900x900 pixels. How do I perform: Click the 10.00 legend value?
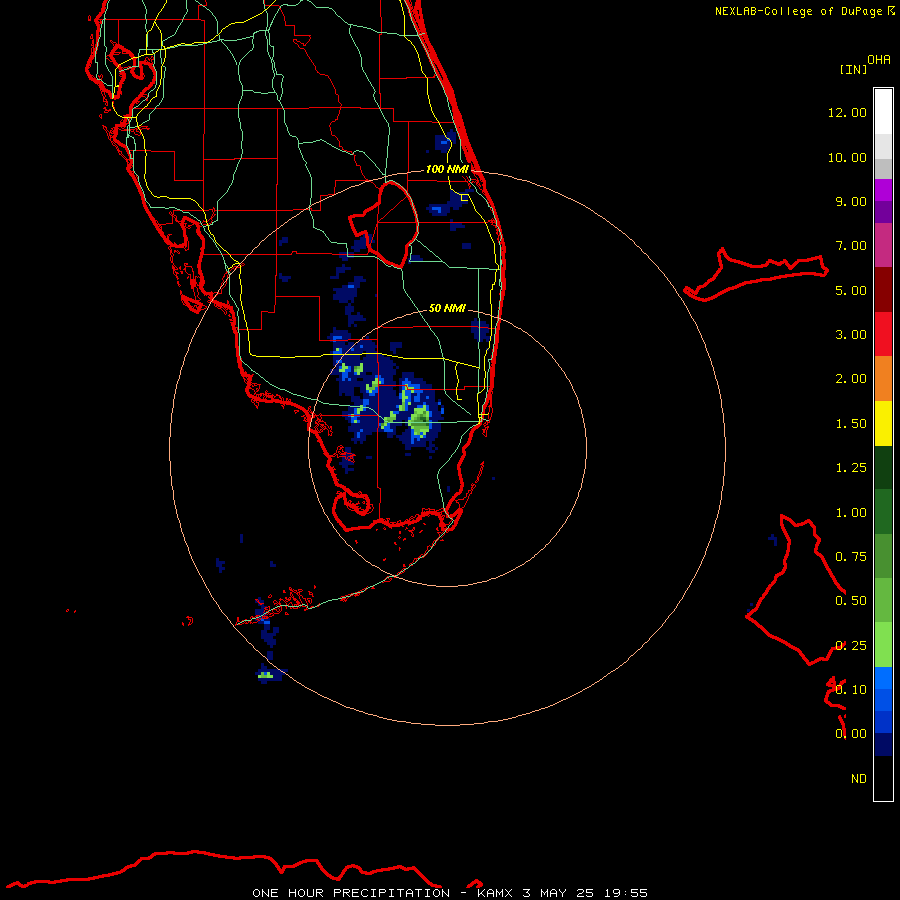[x=847, y=157]
